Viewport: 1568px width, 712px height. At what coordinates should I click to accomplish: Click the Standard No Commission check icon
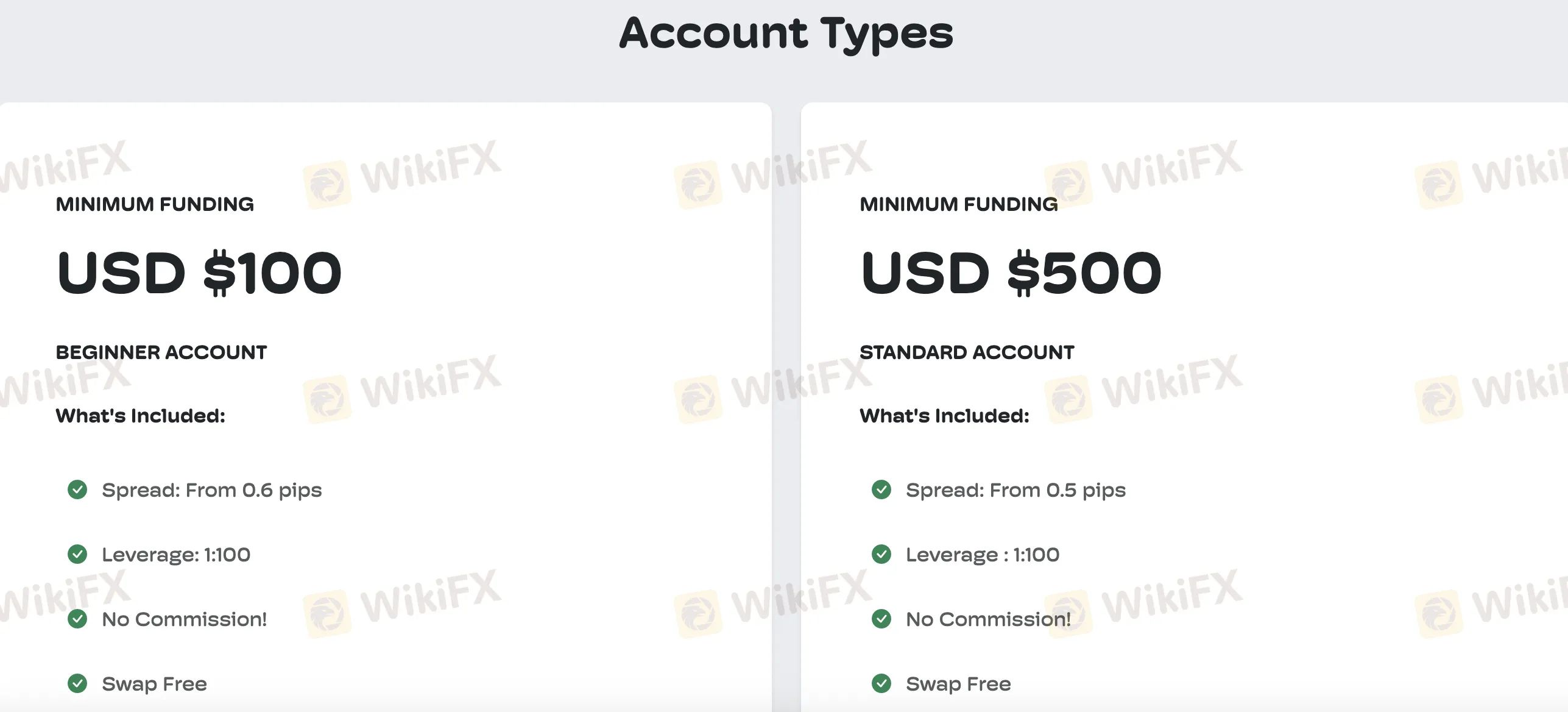pyautogui.click(x=881, y=619)
